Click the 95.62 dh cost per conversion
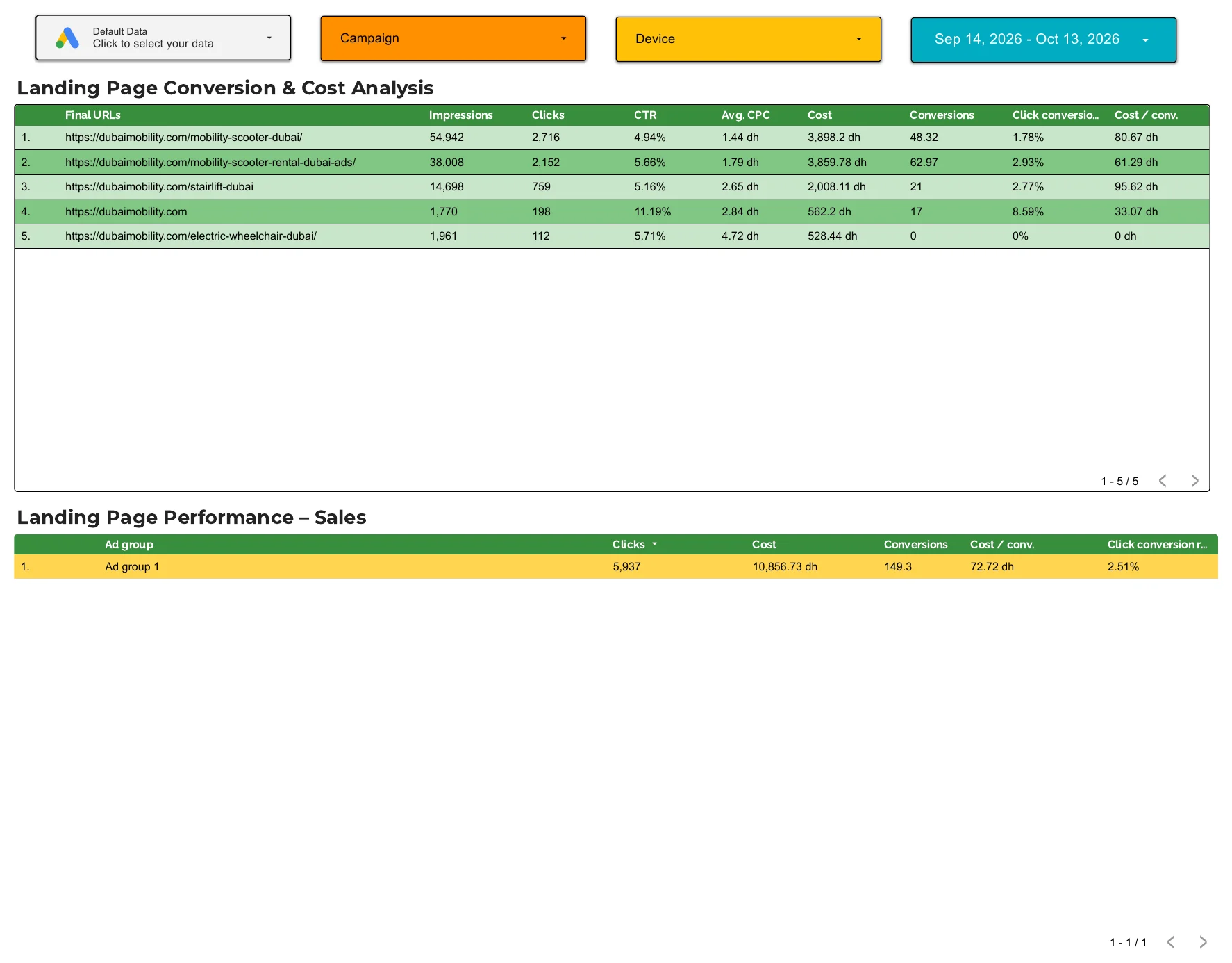 pos(1136,187)
